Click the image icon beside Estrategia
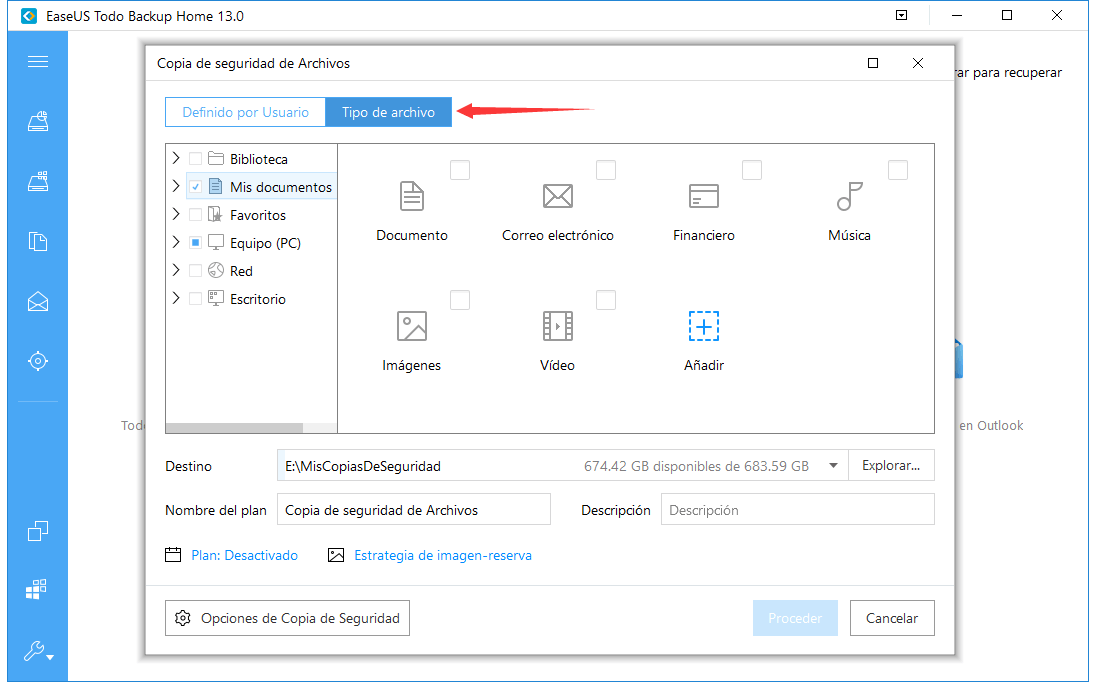1096x689 pixels. 336,555
